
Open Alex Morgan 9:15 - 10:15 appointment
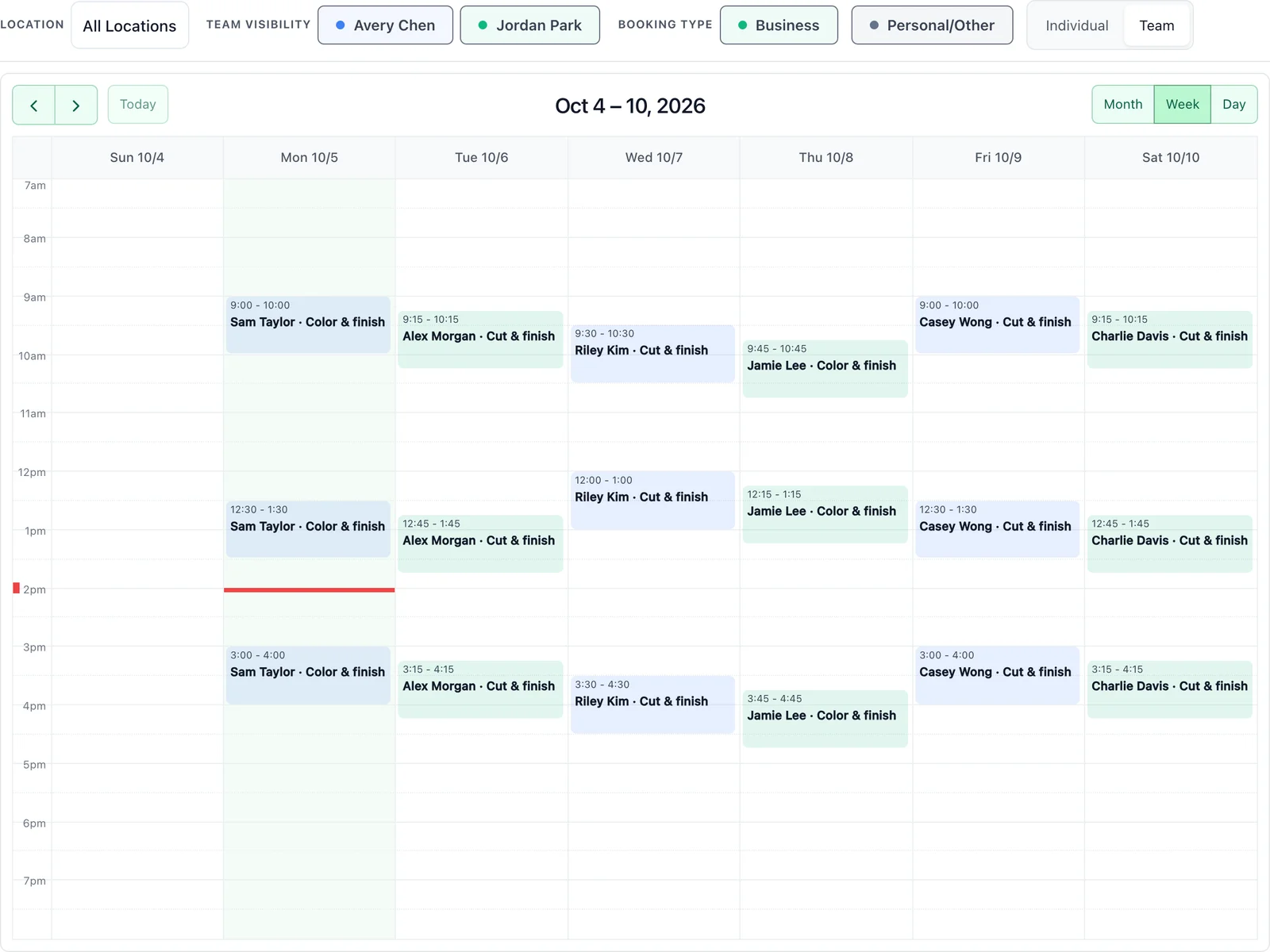[x=480, y=340]
